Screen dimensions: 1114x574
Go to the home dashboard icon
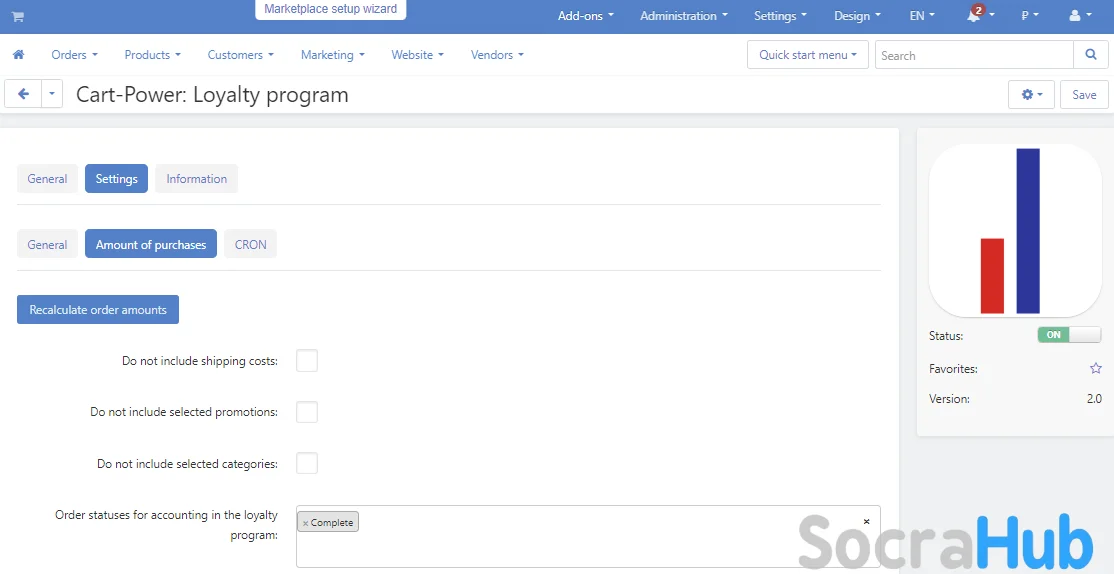pos(18,55)
